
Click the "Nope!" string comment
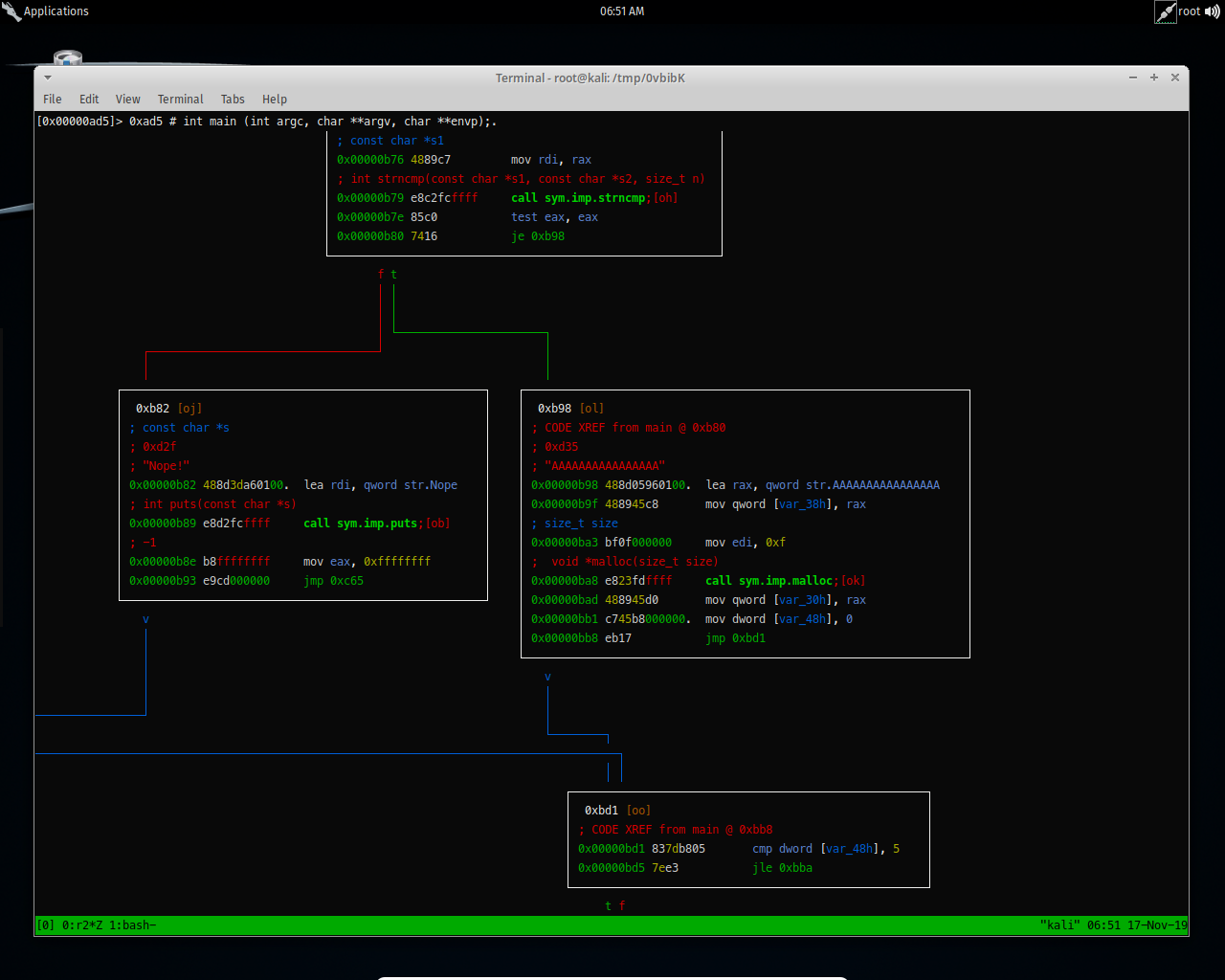(160, 466)
